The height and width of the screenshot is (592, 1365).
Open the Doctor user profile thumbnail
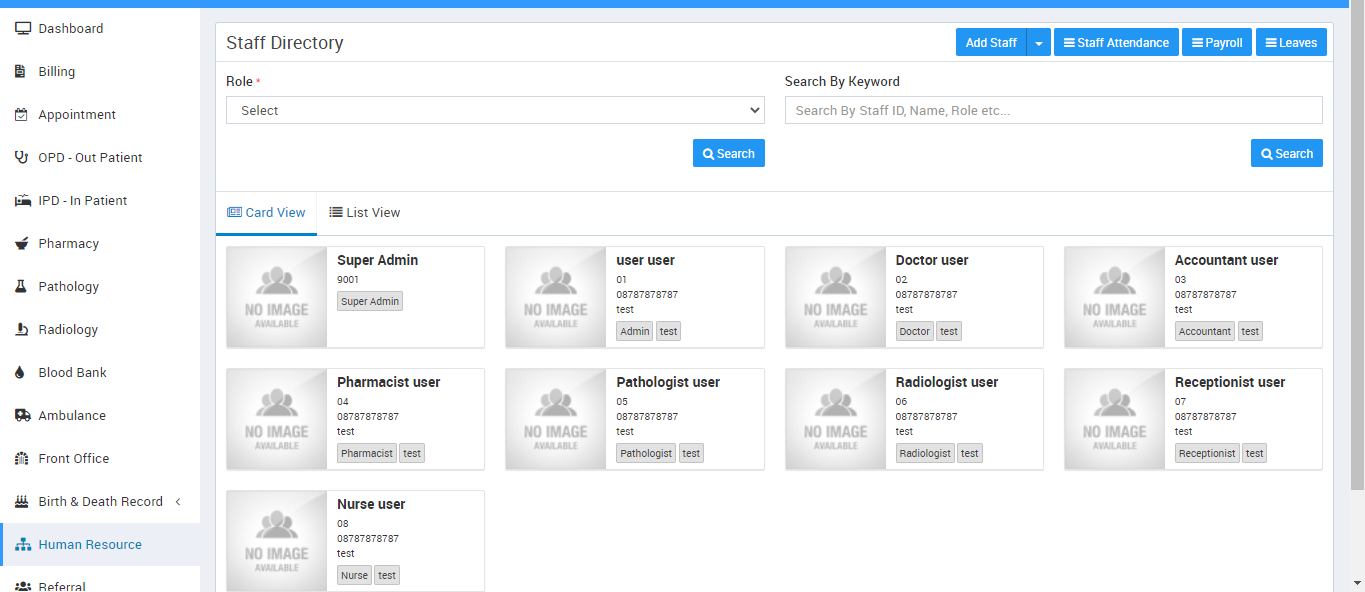point(835,297)
